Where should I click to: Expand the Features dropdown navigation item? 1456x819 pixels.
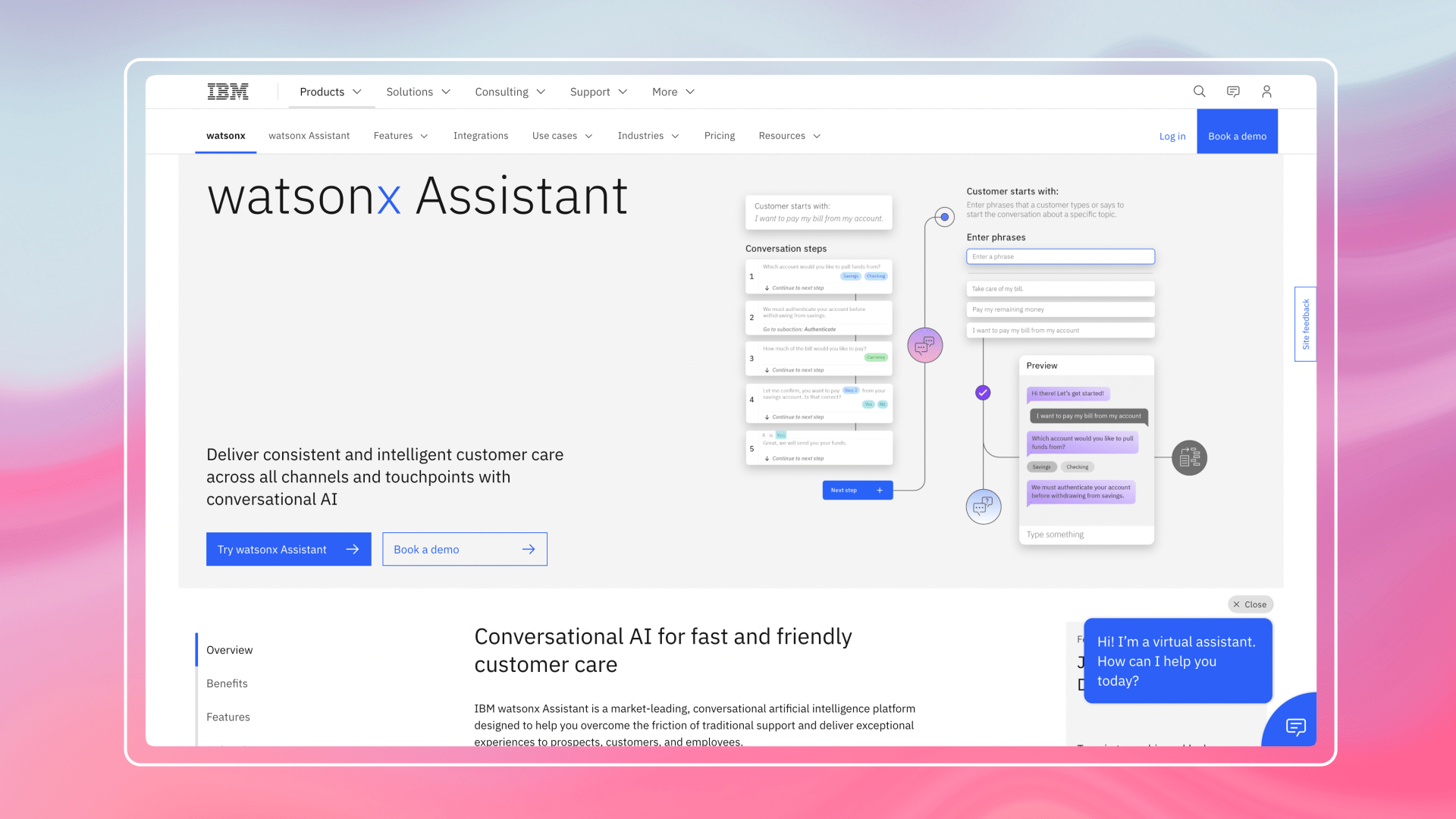pos(400,135)
